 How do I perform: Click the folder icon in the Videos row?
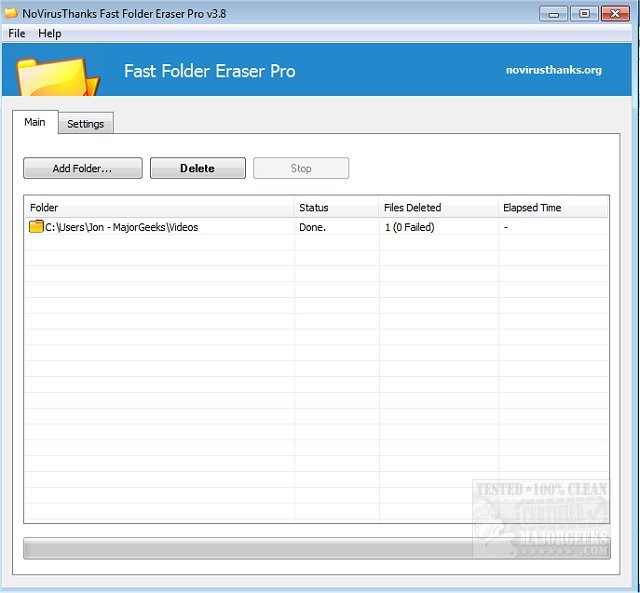pos(36,227)
